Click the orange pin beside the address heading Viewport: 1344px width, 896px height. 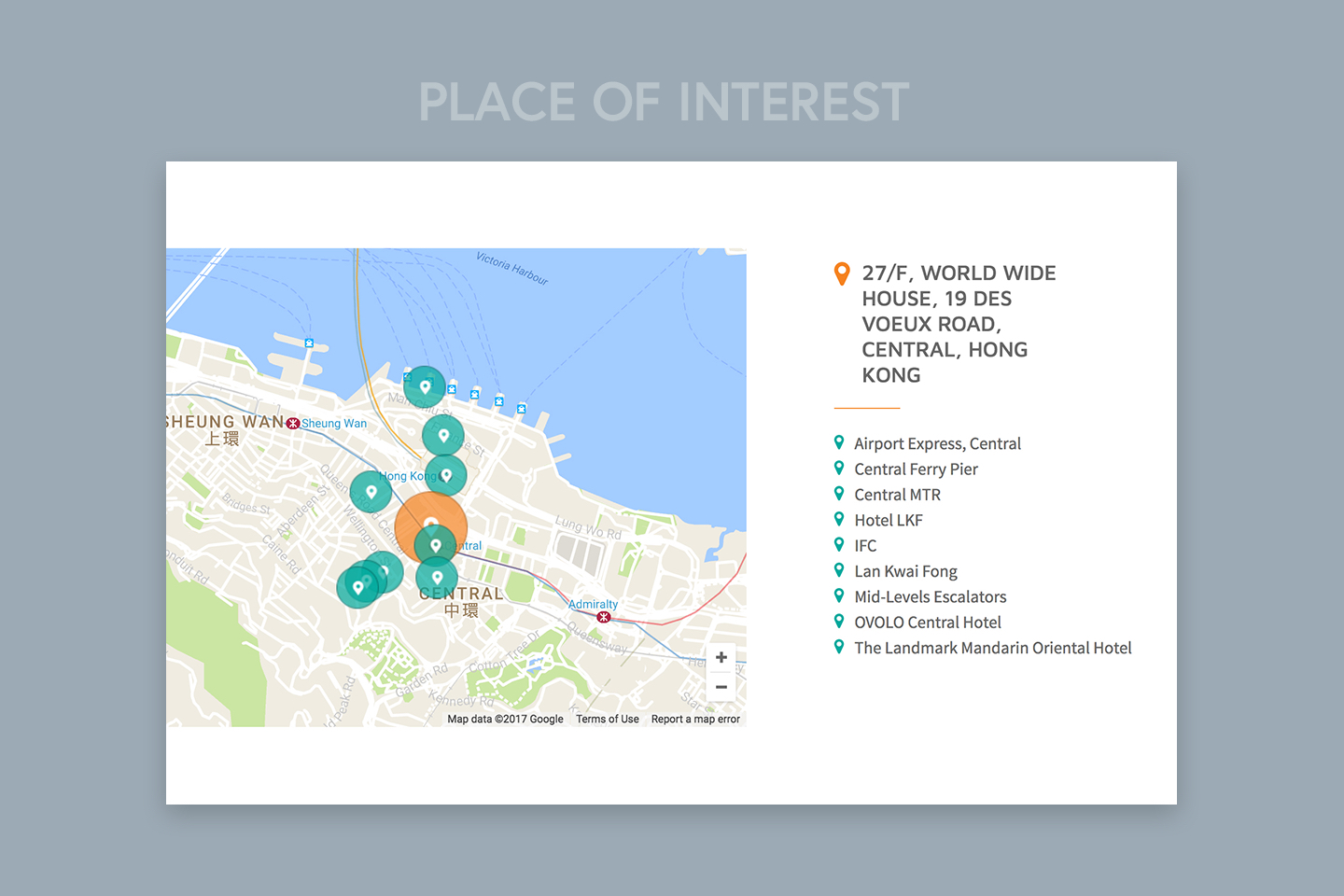click(x=842, y=273)
